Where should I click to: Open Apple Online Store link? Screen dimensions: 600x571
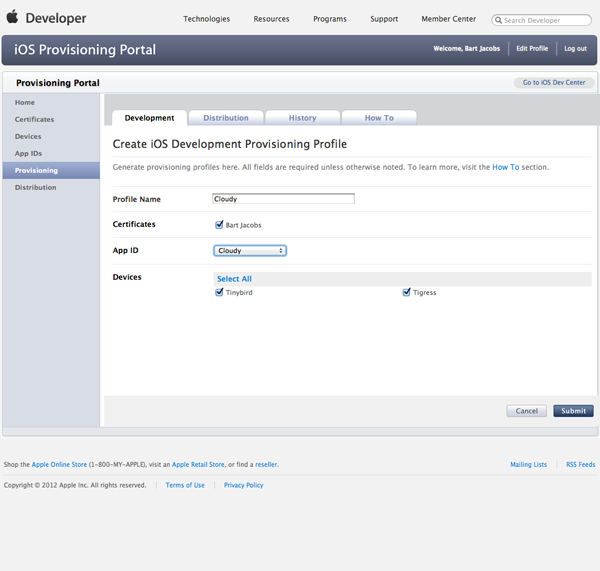click(x=59, y=464)
